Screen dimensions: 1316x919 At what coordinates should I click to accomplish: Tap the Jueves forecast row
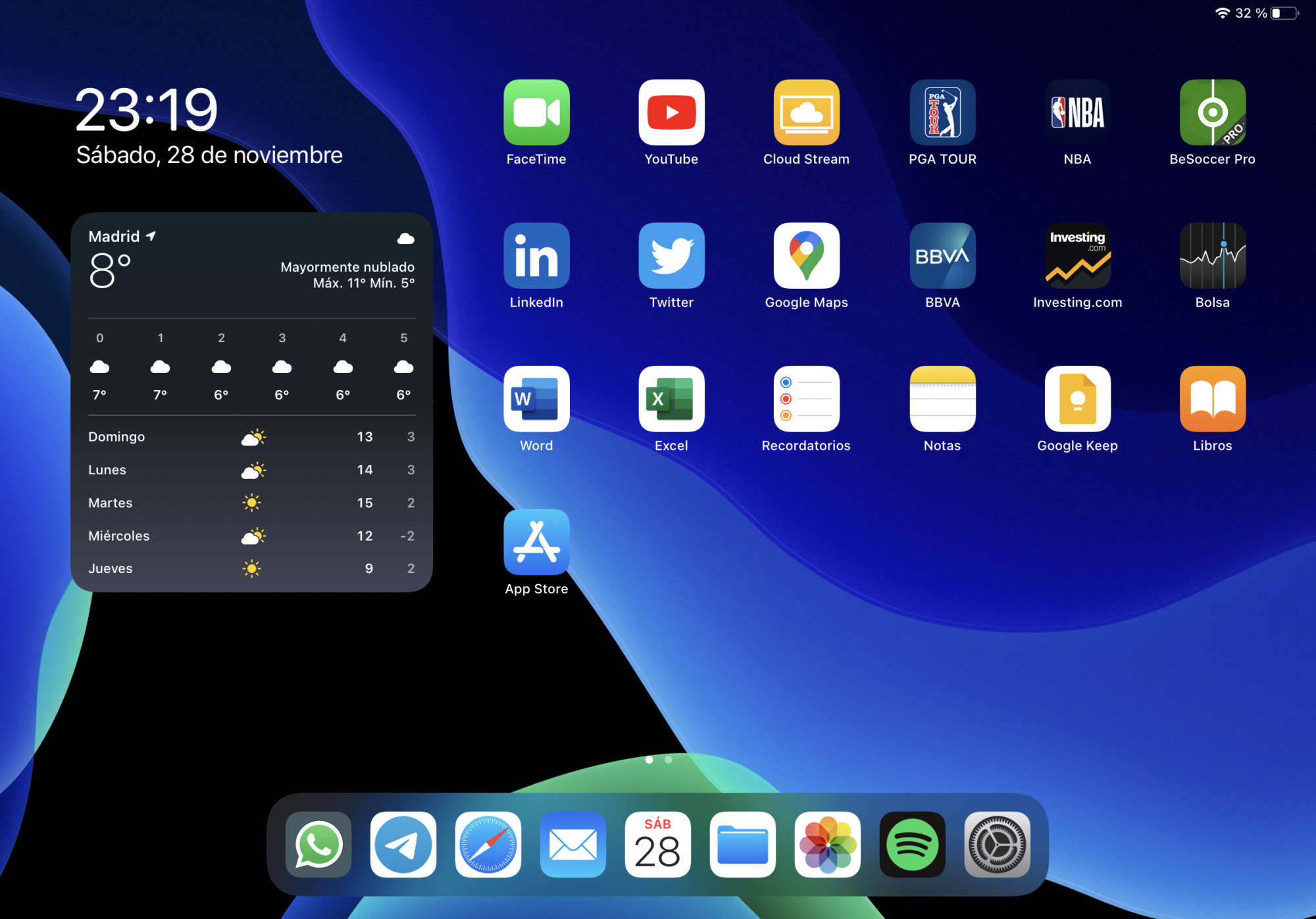click(251, 568)
